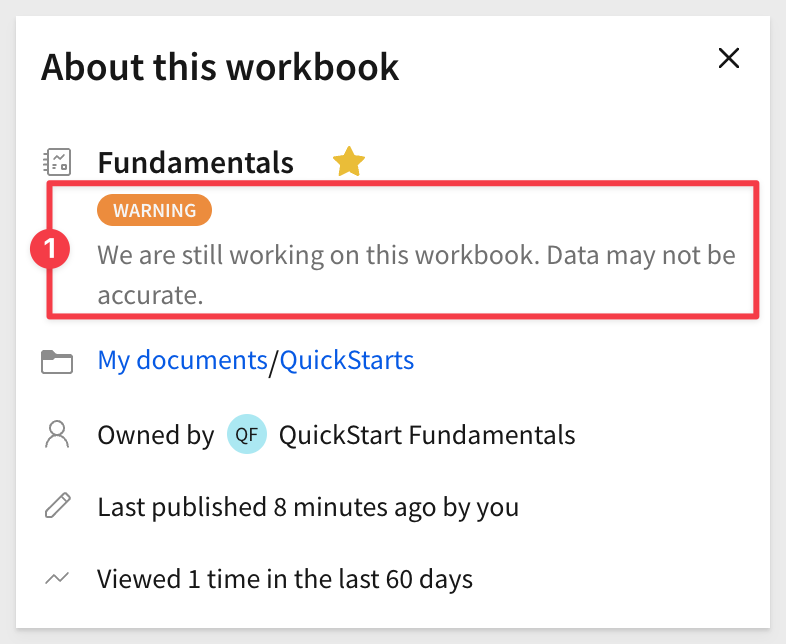Click the red number 1 callout marker
The height and width of the screenshot is (644, 786).
point(50,249)
